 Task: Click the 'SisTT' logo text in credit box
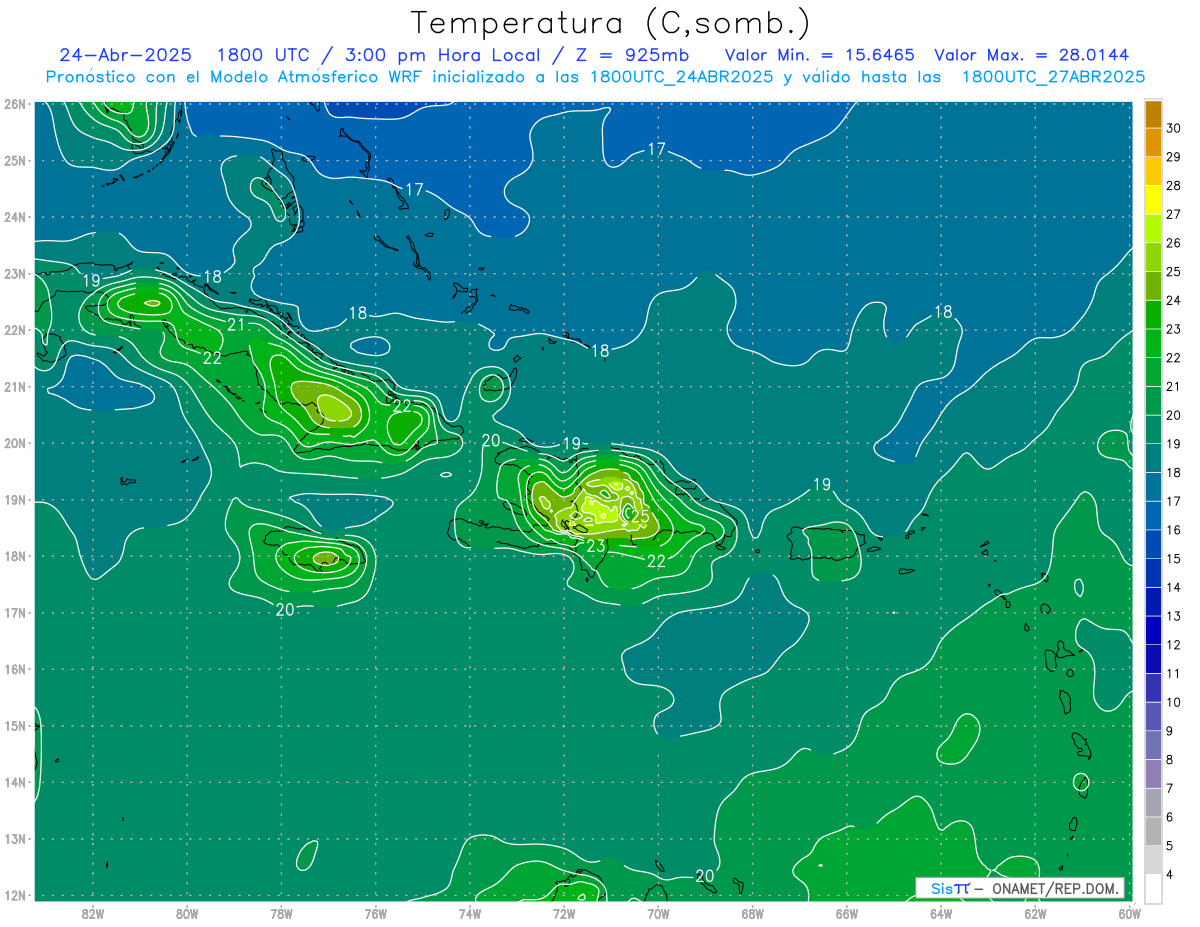click(950, 888)
